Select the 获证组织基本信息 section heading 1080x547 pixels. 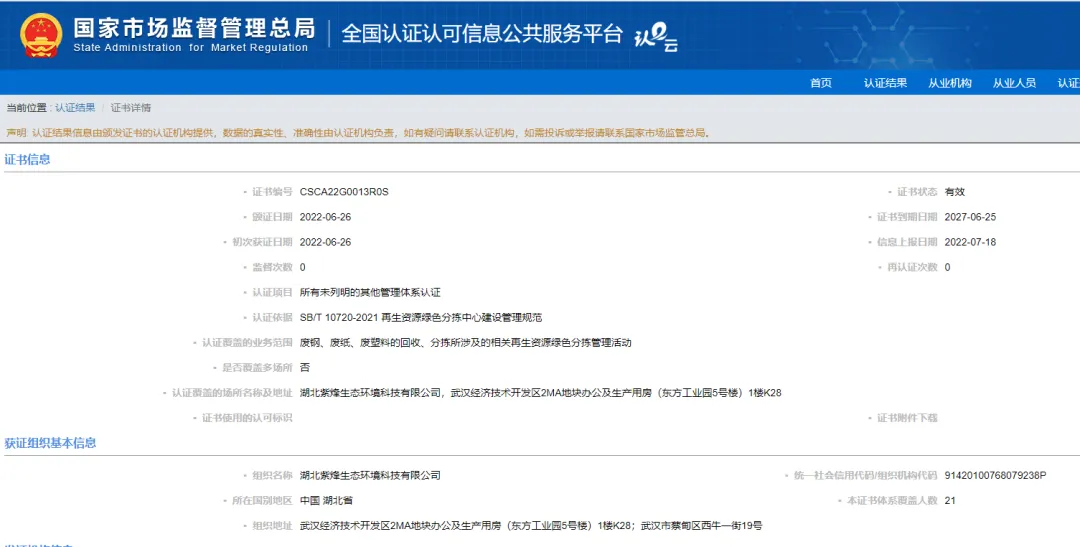[x=50, y=443]
